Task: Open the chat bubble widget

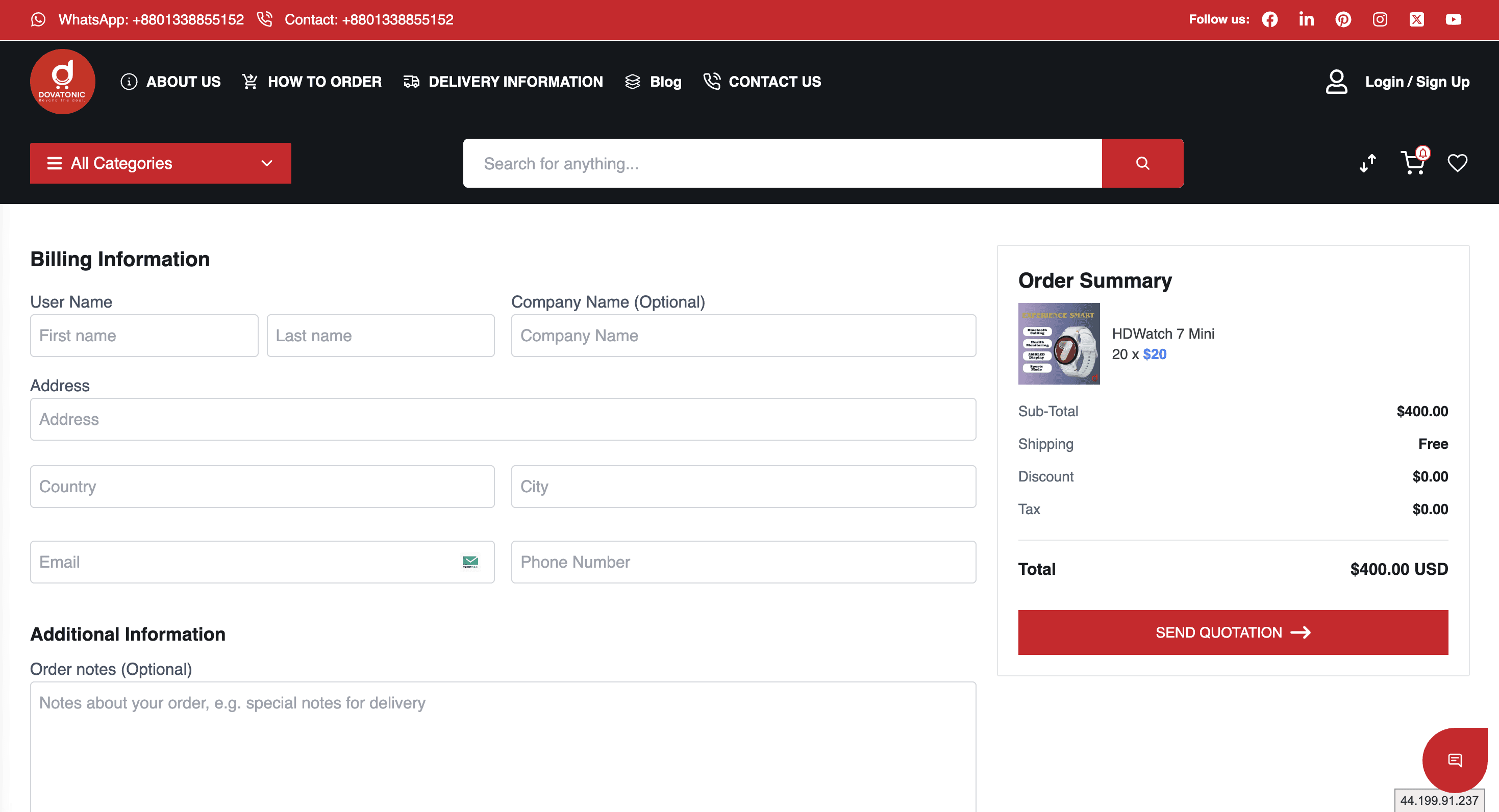Action: (x=1454, y=759)
